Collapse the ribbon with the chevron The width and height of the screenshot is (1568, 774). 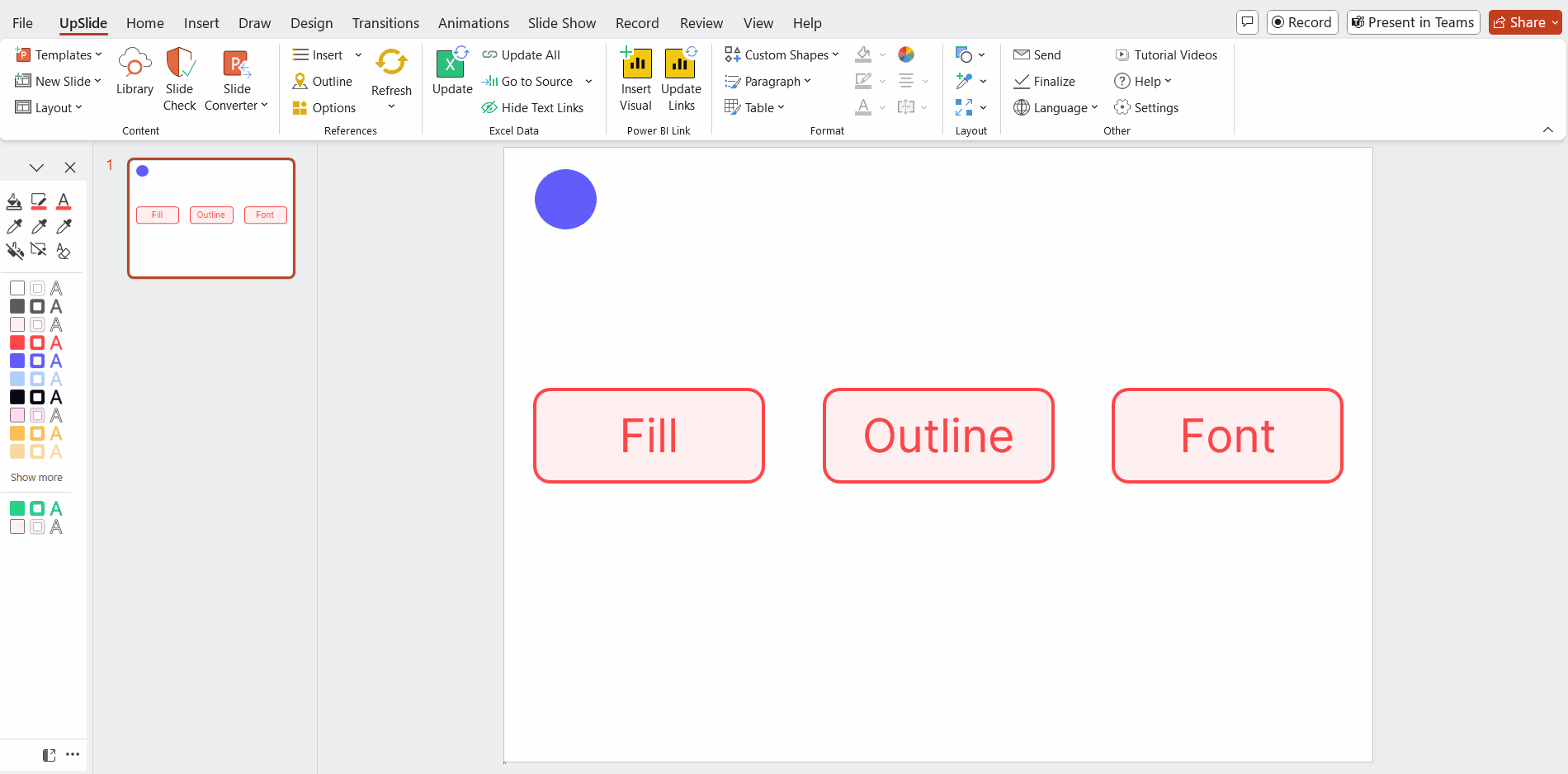point(1548,130)
